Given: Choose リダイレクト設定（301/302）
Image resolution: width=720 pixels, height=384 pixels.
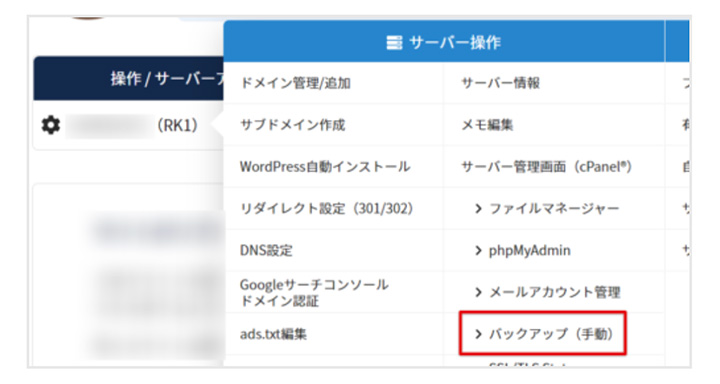Looking at the screenshot, I should click(326, 209).
